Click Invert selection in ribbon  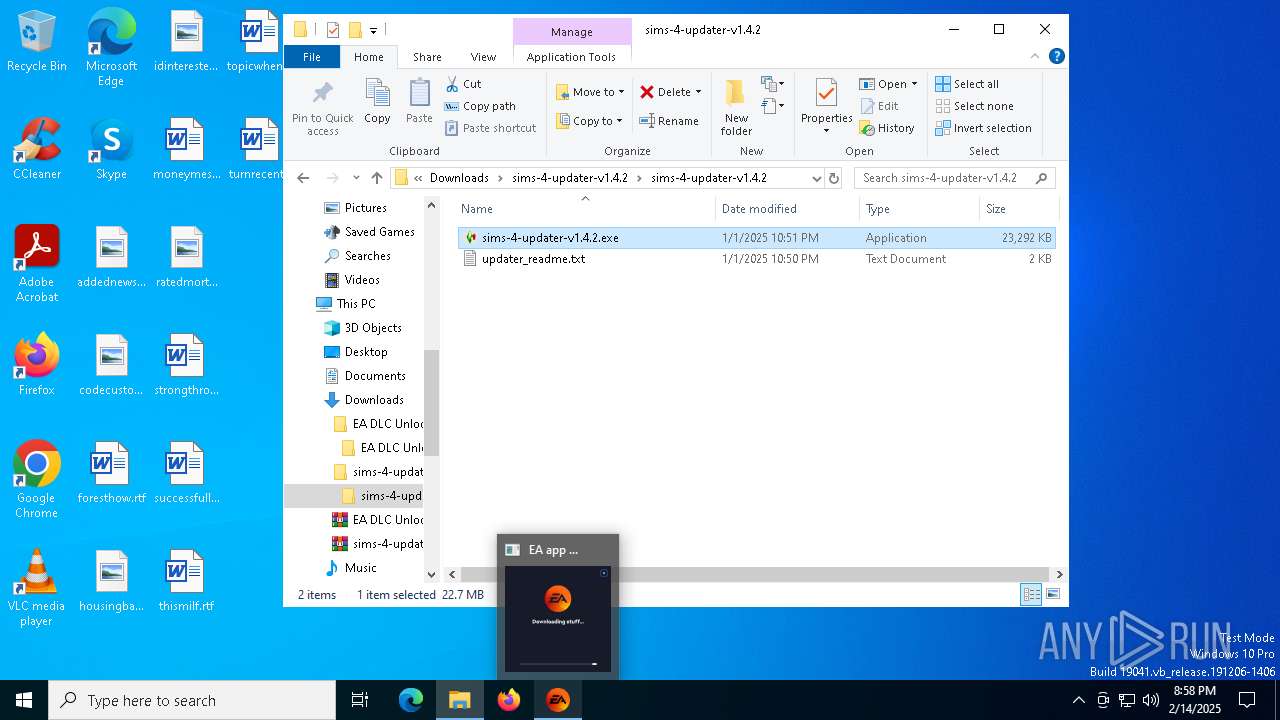pos(983,128)
